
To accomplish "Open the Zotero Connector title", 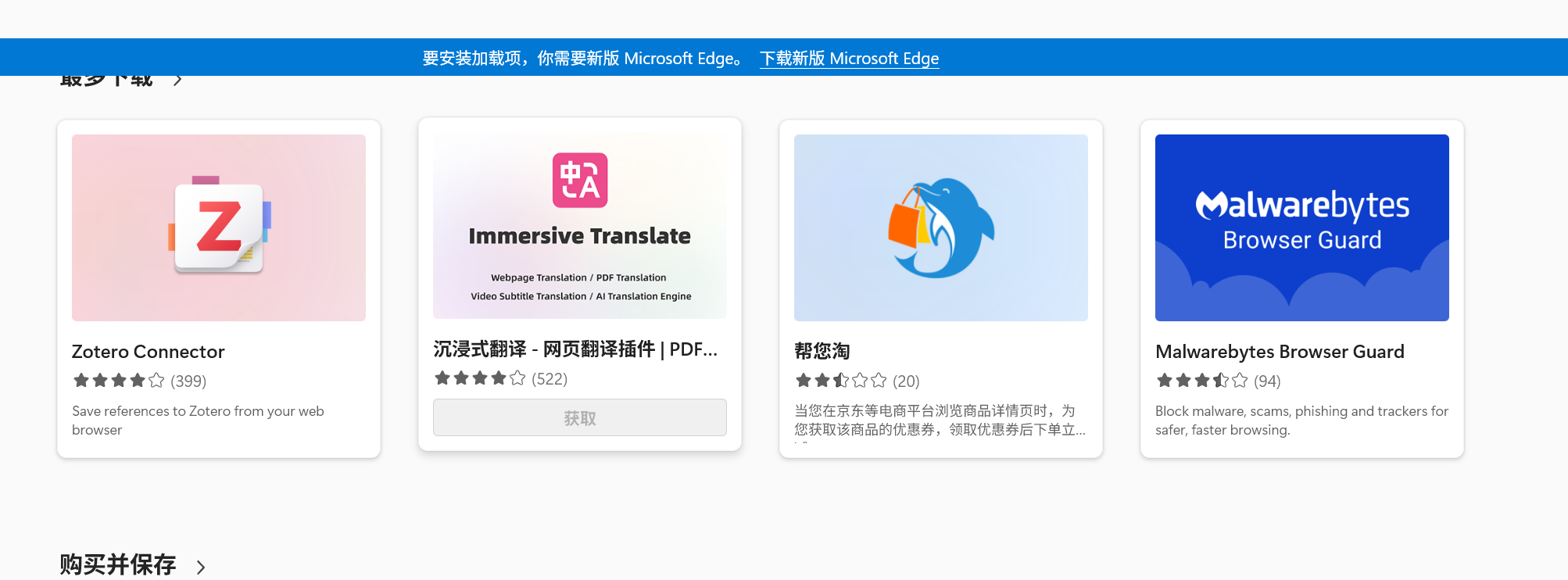I will pyautogui.click(x=149, y=352).
